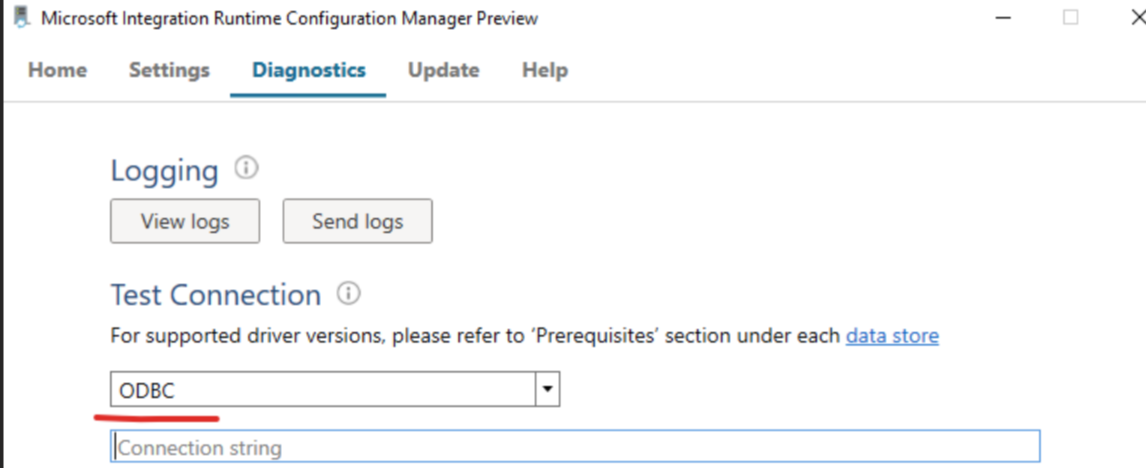
Task: Click the Test Connection section heading
Action: [x=216, y=295]
